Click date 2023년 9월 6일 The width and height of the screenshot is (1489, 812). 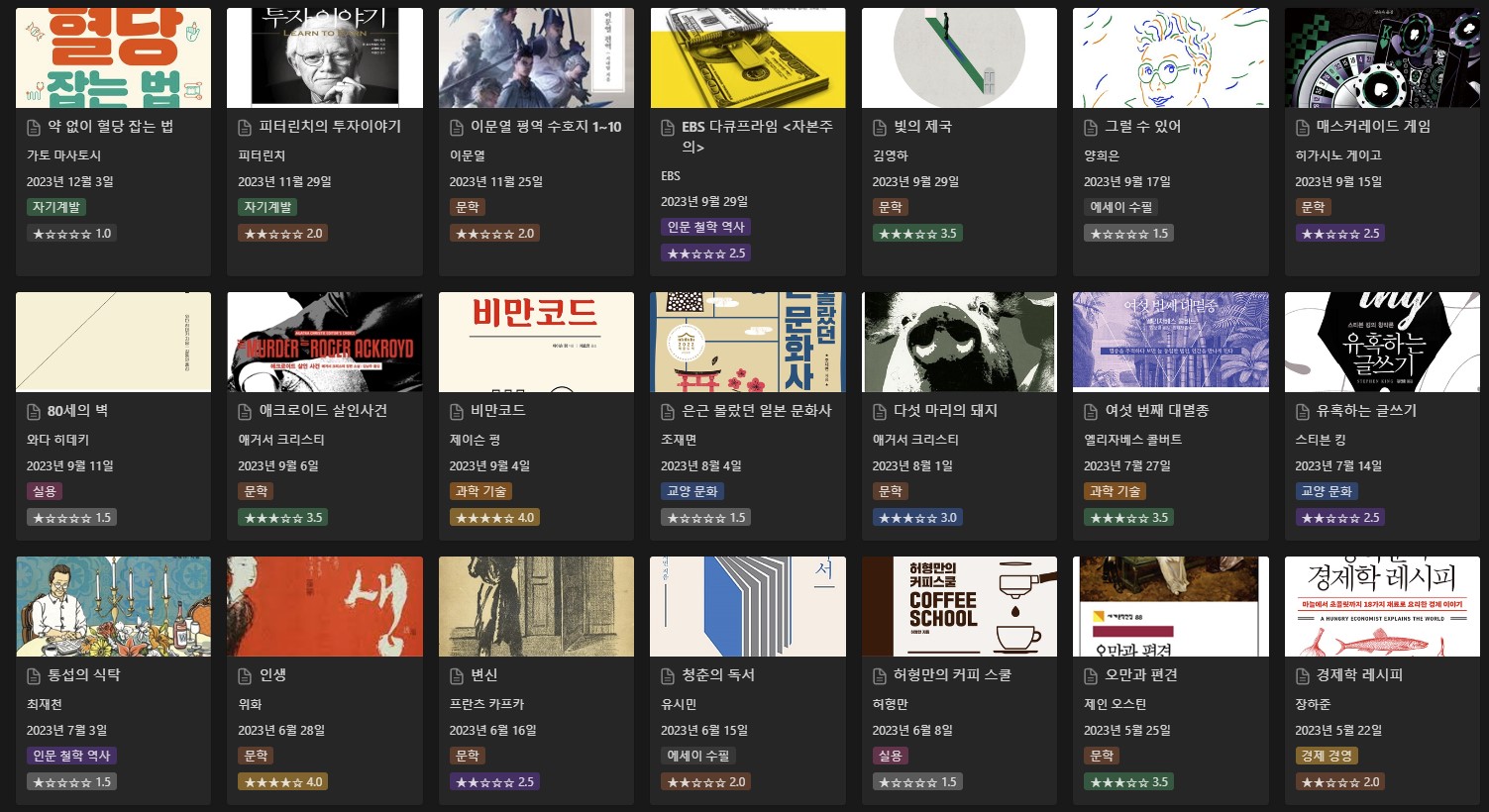click(x=278, y=466)
